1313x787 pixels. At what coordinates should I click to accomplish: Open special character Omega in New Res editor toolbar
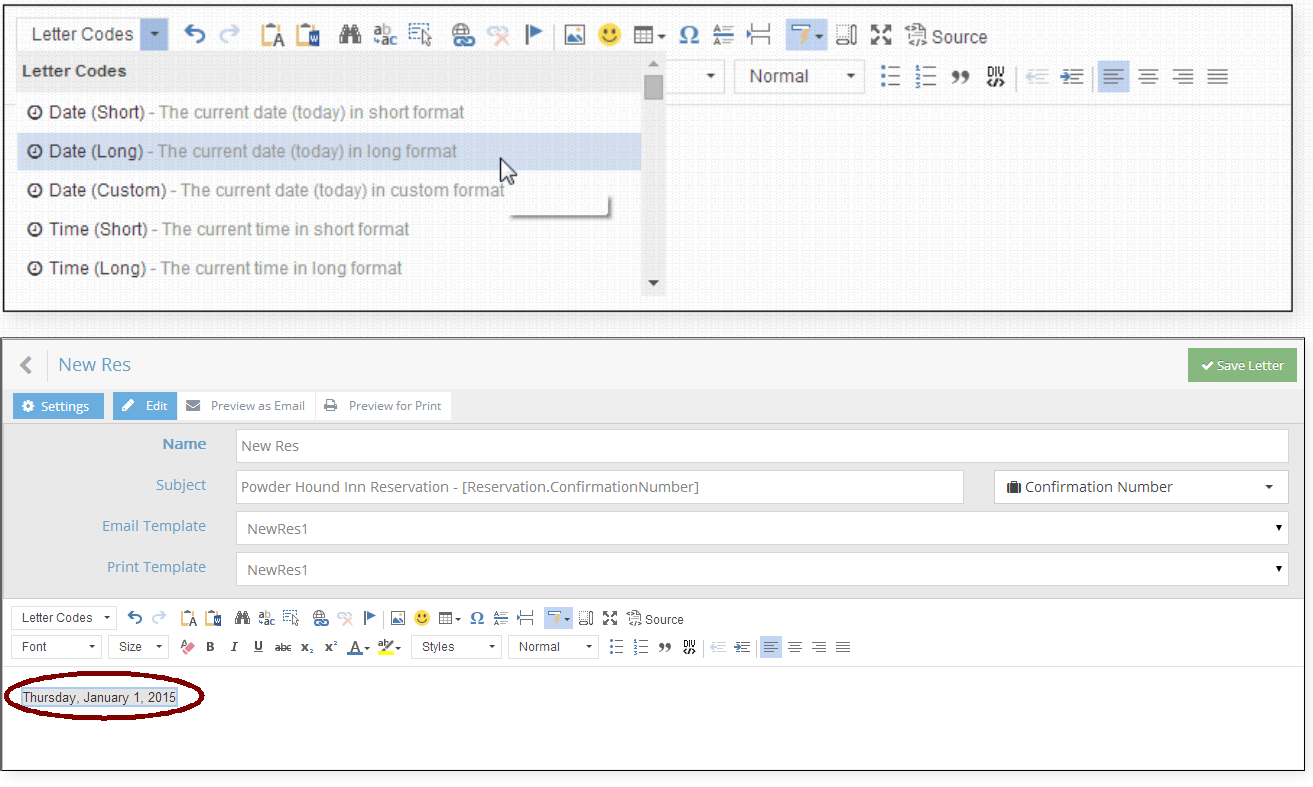pos(477,618)
